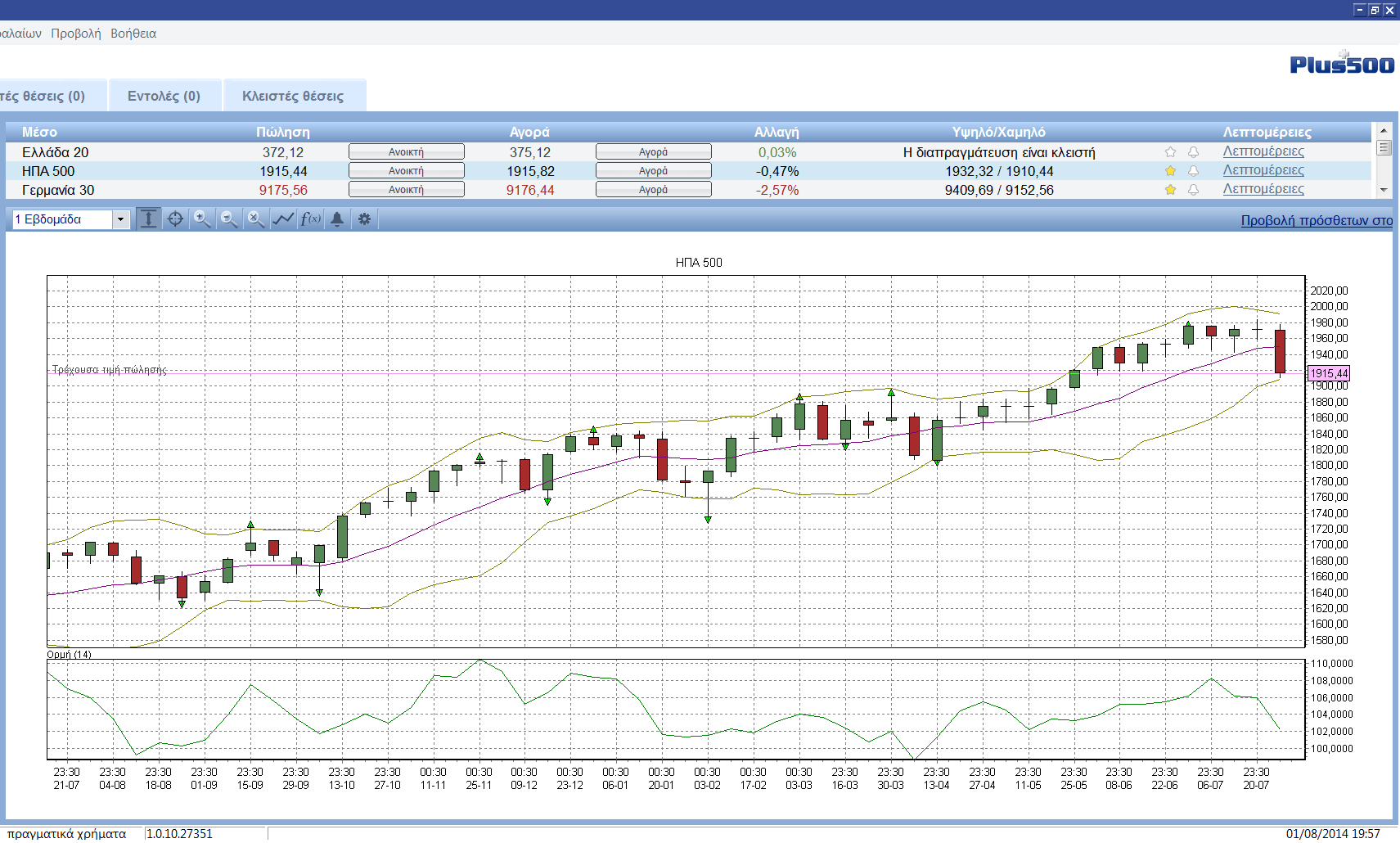Viewport: 1400px width, 843px height.
Task: Open the Βοήθεια menu
Action: (x=133, y=34)
